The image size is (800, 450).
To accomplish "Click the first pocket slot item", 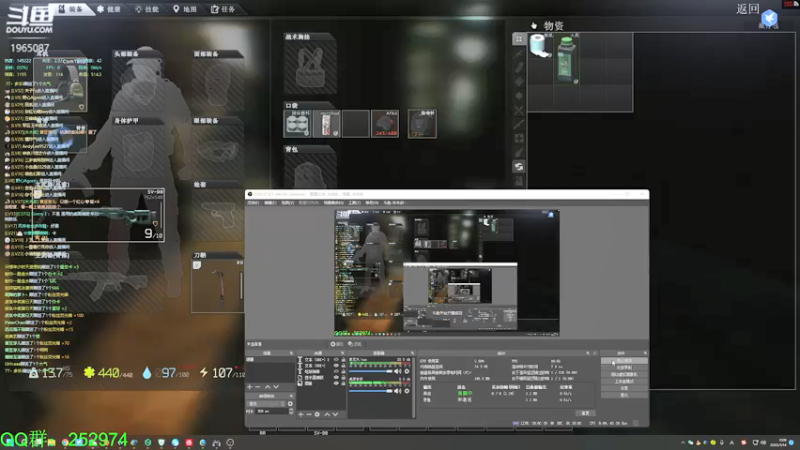I will [x=297, y=124].
